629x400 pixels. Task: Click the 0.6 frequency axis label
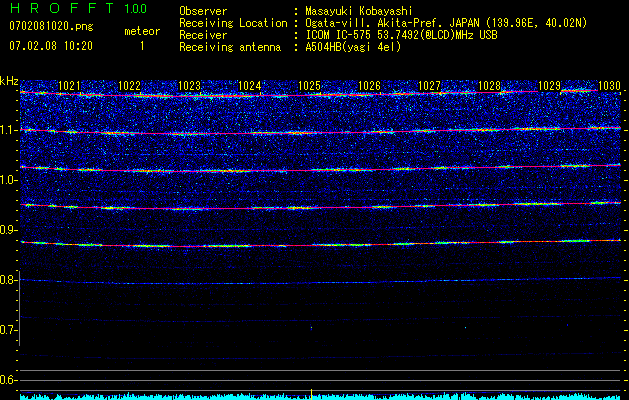pos(9,380)
